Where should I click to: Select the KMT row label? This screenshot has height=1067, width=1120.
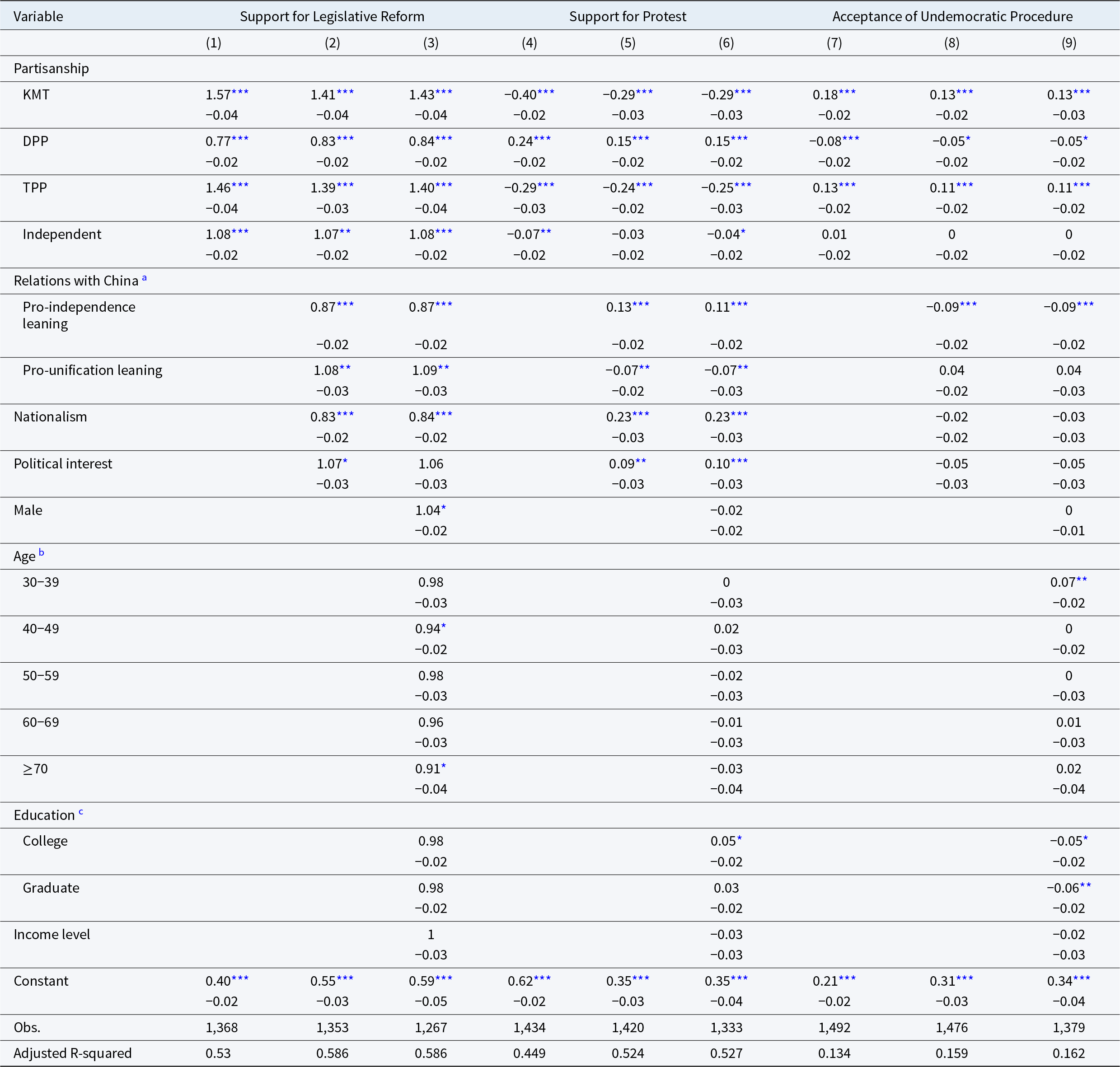36,94
